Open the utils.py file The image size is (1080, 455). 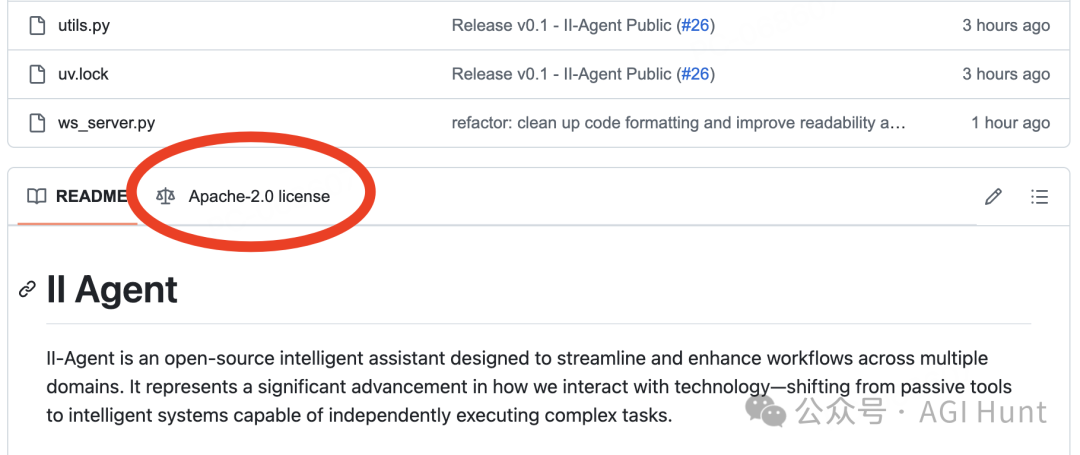(x=83, y=26)
